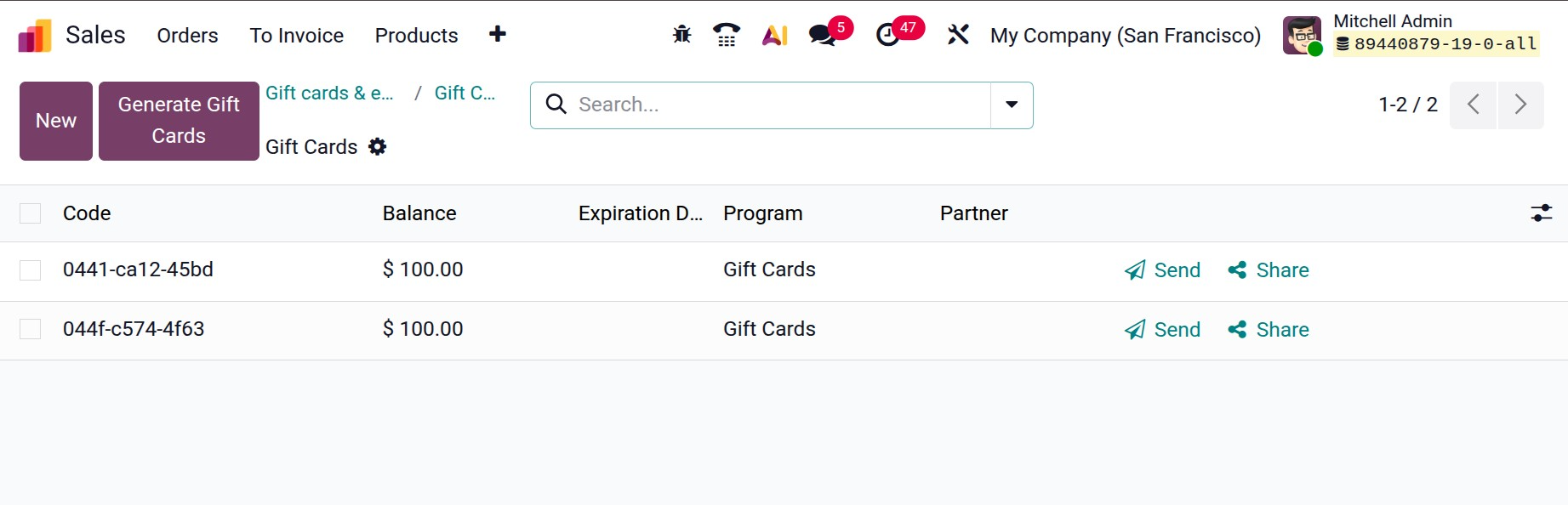1568x505 pixels.
Task: Tick the checkbox for 0441-ca12-45bd
Action: point(31,270)
